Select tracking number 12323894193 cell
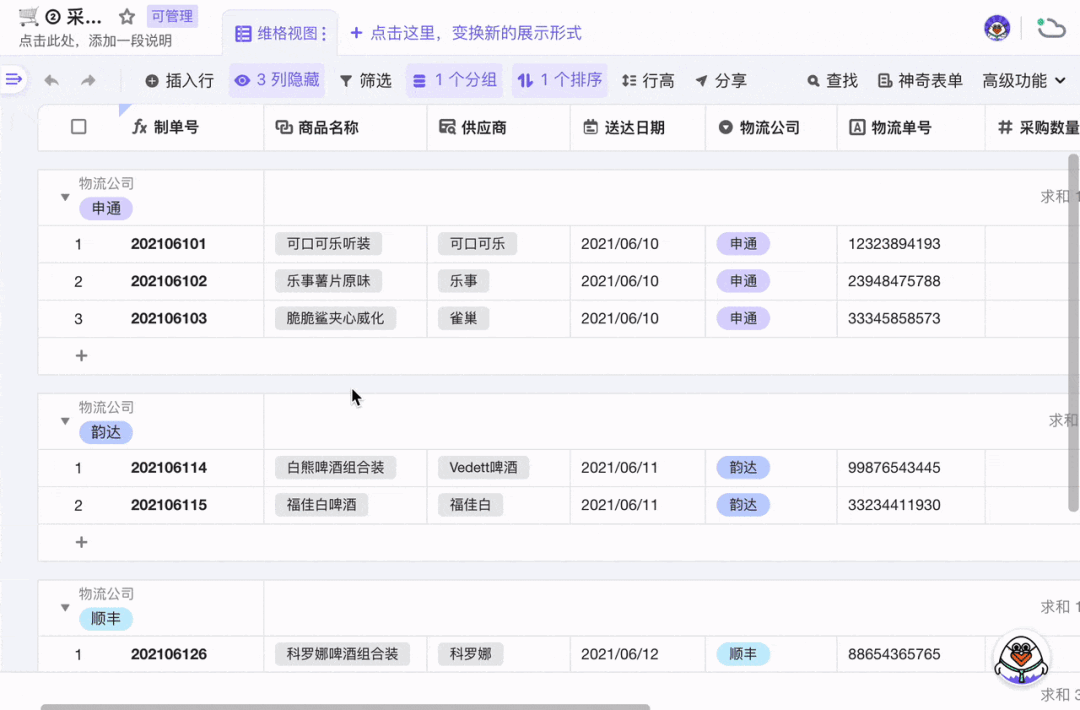This screenshot has height=710, width=1080. (x=911, y=244)
